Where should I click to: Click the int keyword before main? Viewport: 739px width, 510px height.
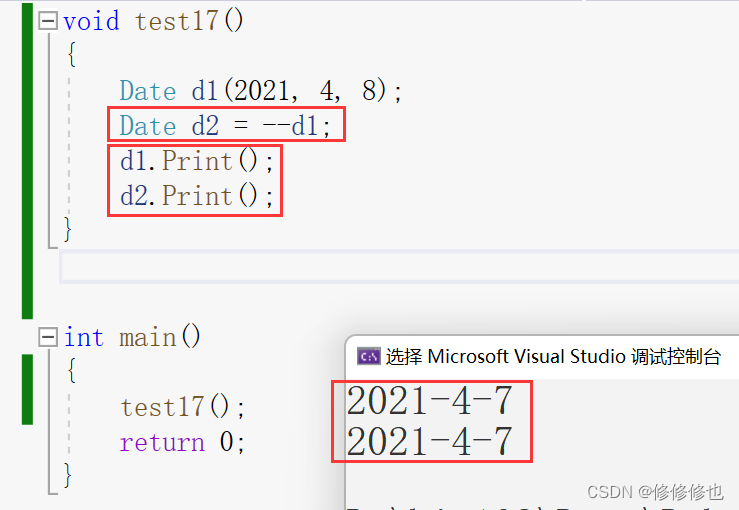click(84, 337)
